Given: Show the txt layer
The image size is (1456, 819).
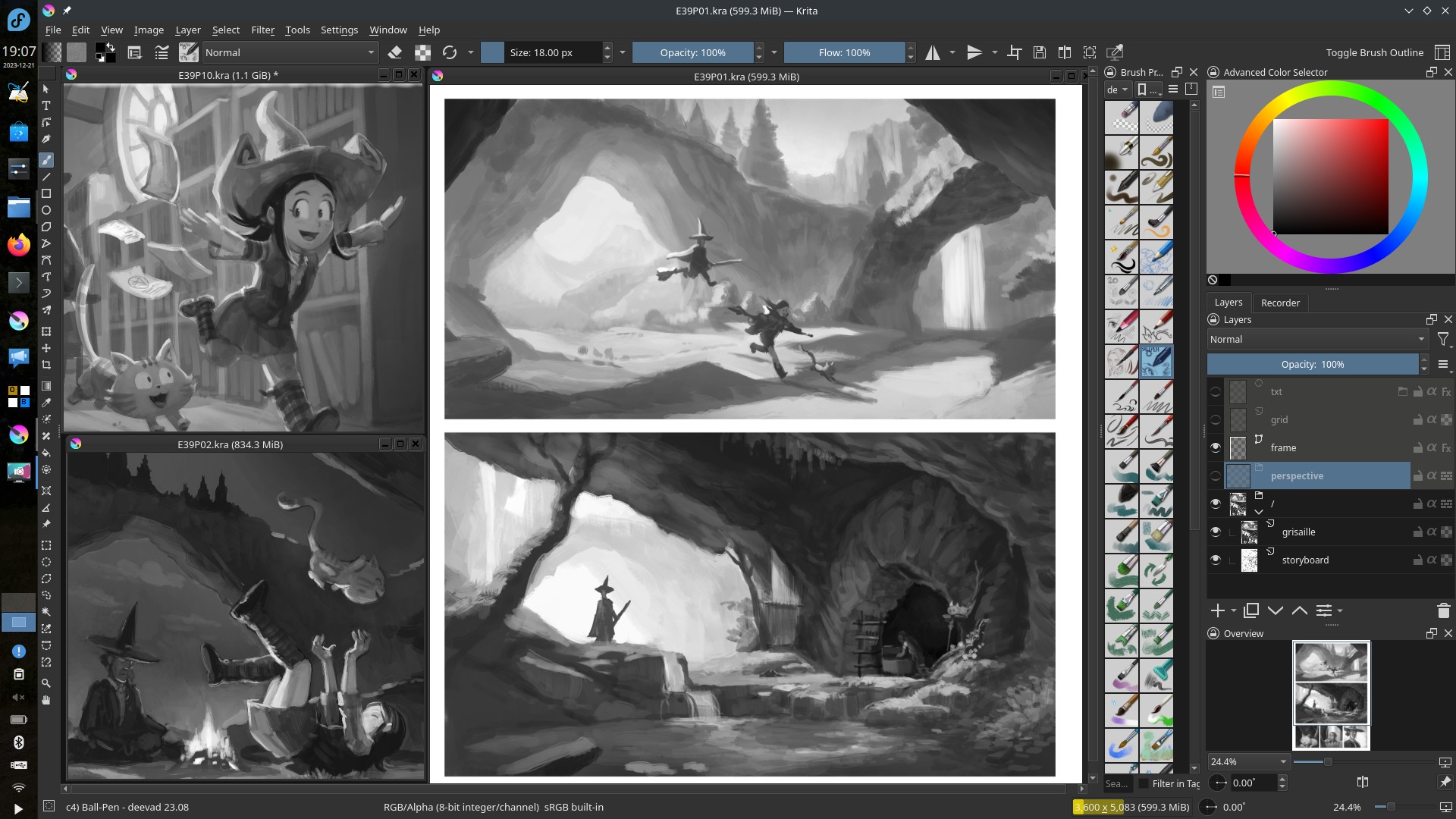Looking at the screenshot, I should 1216,392.
